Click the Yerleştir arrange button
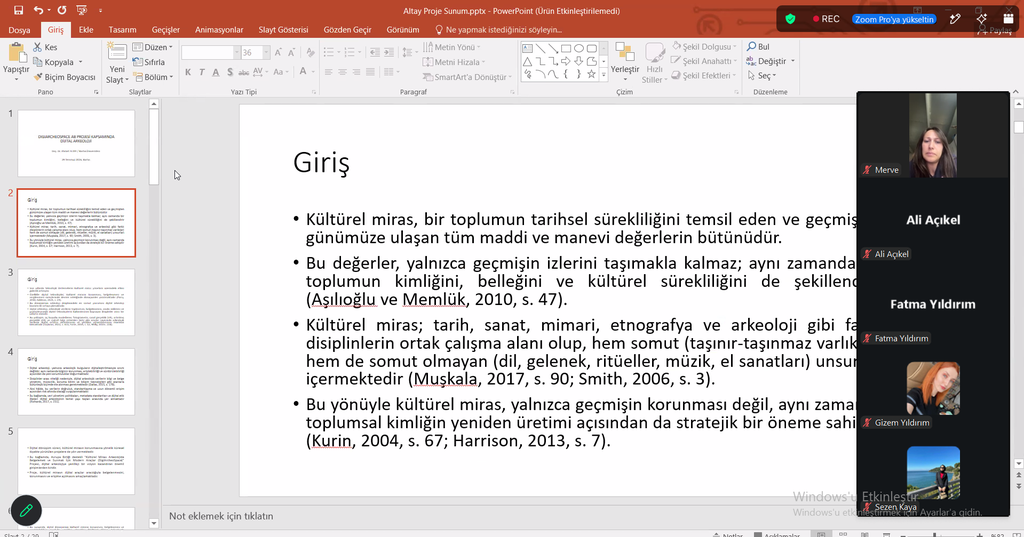The width and height of the screenshot is (1024, 537). [625, 59]
